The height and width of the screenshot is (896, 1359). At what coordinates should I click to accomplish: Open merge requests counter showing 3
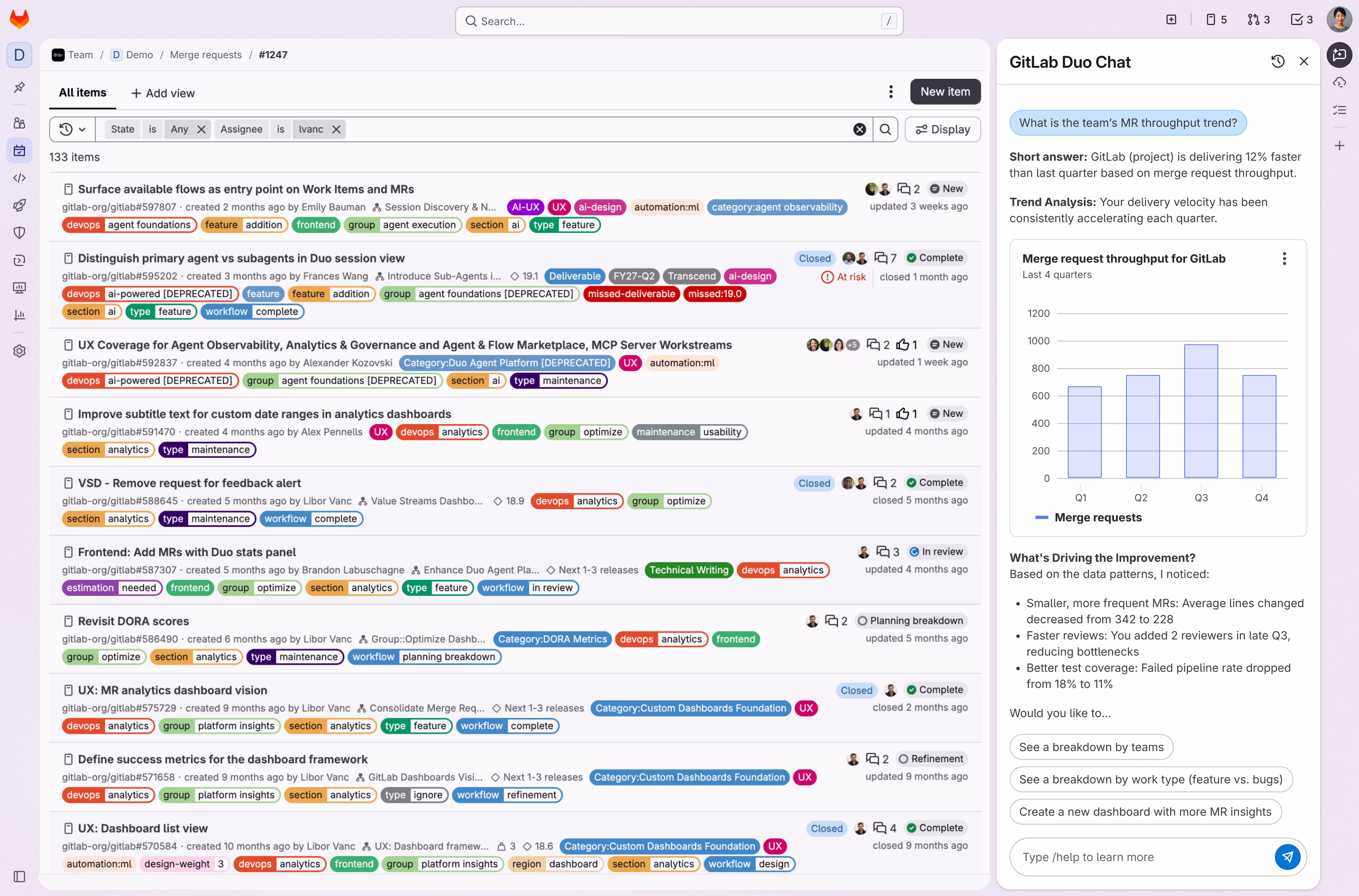click(x=1258, y=20)
